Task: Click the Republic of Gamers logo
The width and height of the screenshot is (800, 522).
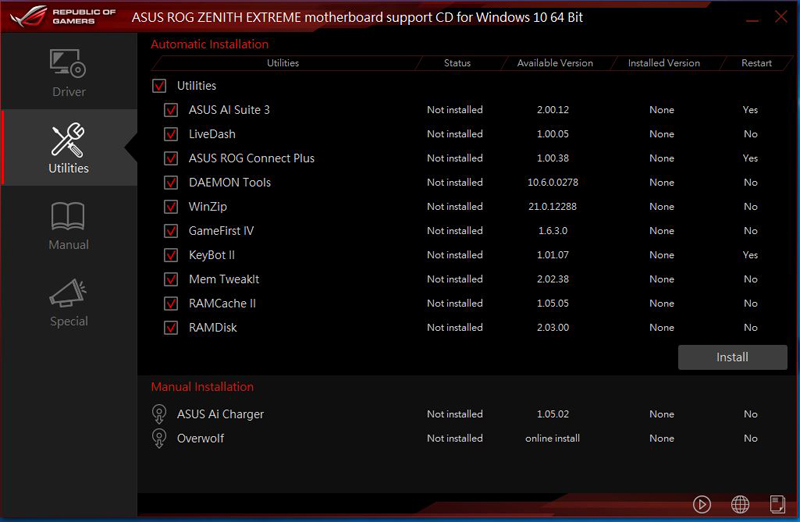Action: [x=62, y=19]
